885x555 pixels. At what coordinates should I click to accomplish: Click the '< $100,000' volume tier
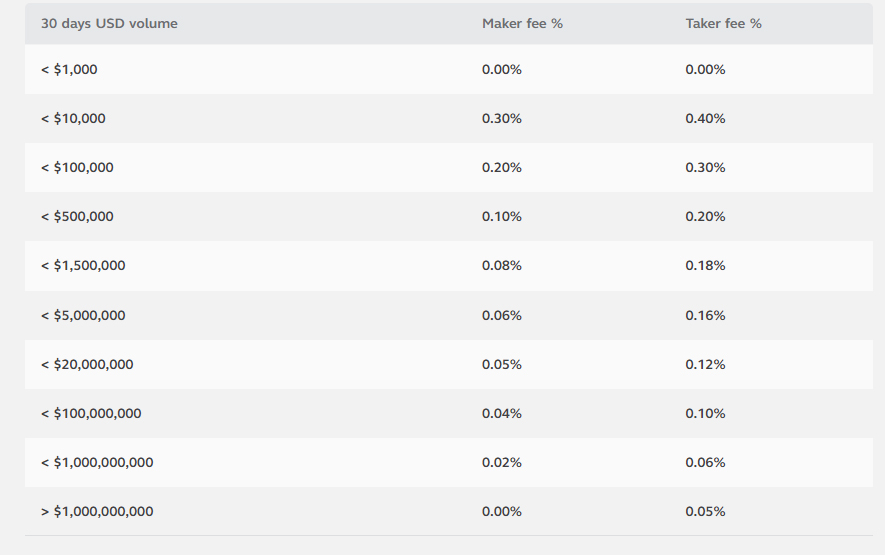[x=77, y=168]
